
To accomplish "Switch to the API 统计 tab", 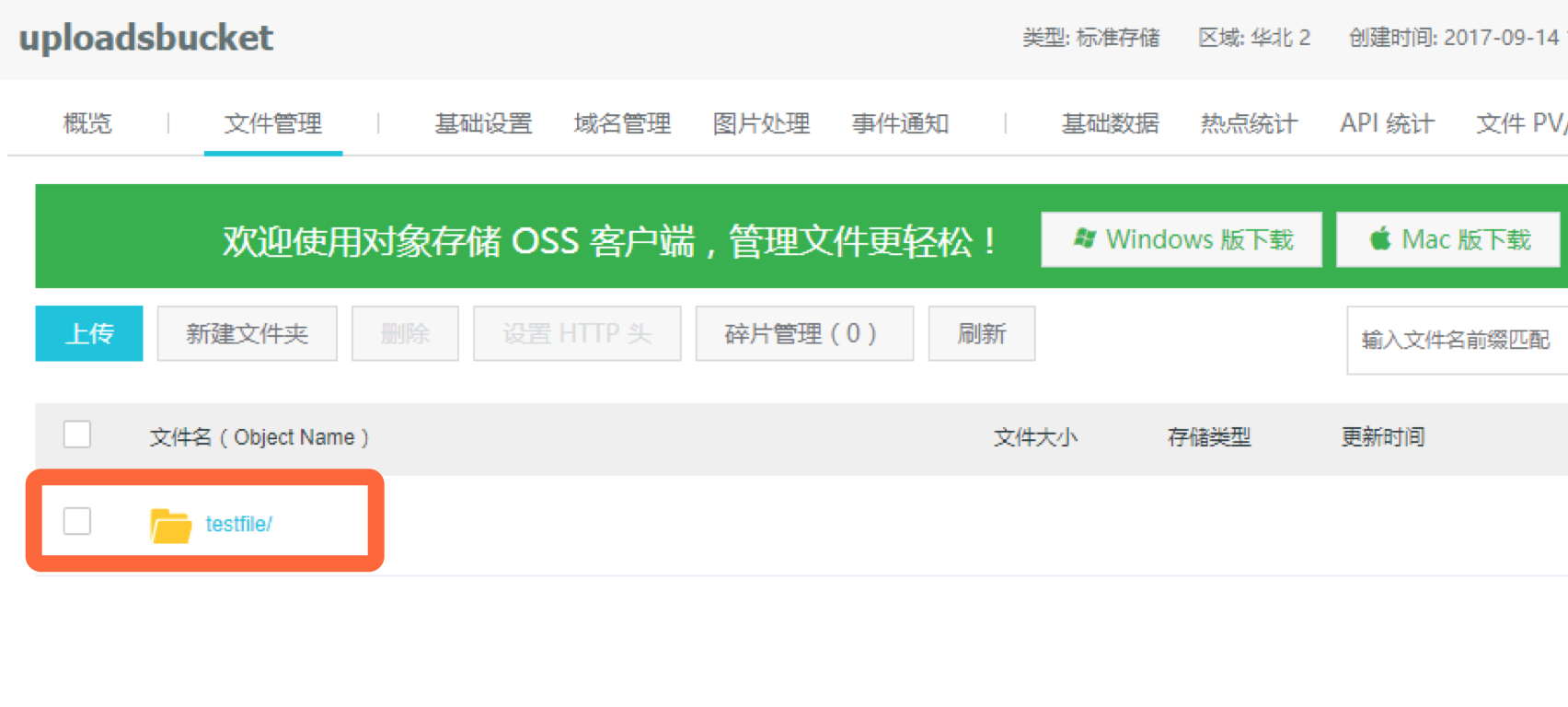I will (1387, 123).
